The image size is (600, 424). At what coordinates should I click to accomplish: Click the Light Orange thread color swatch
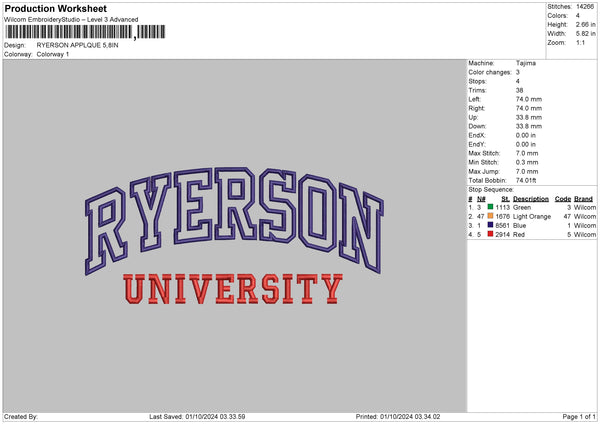(x=490, y=216)
